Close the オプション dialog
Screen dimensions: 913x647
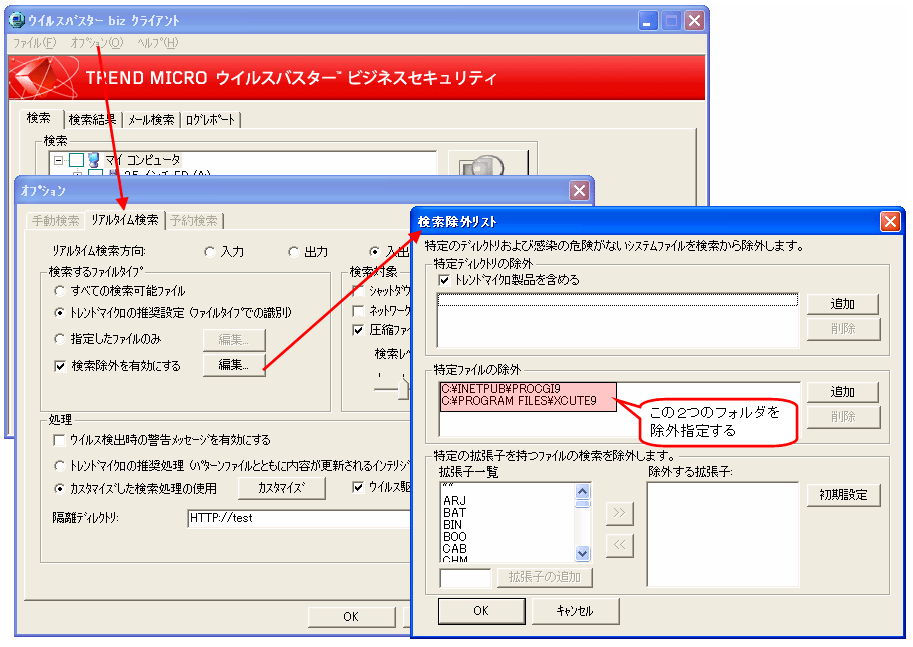pyautogui.click(x=579, y=190)
